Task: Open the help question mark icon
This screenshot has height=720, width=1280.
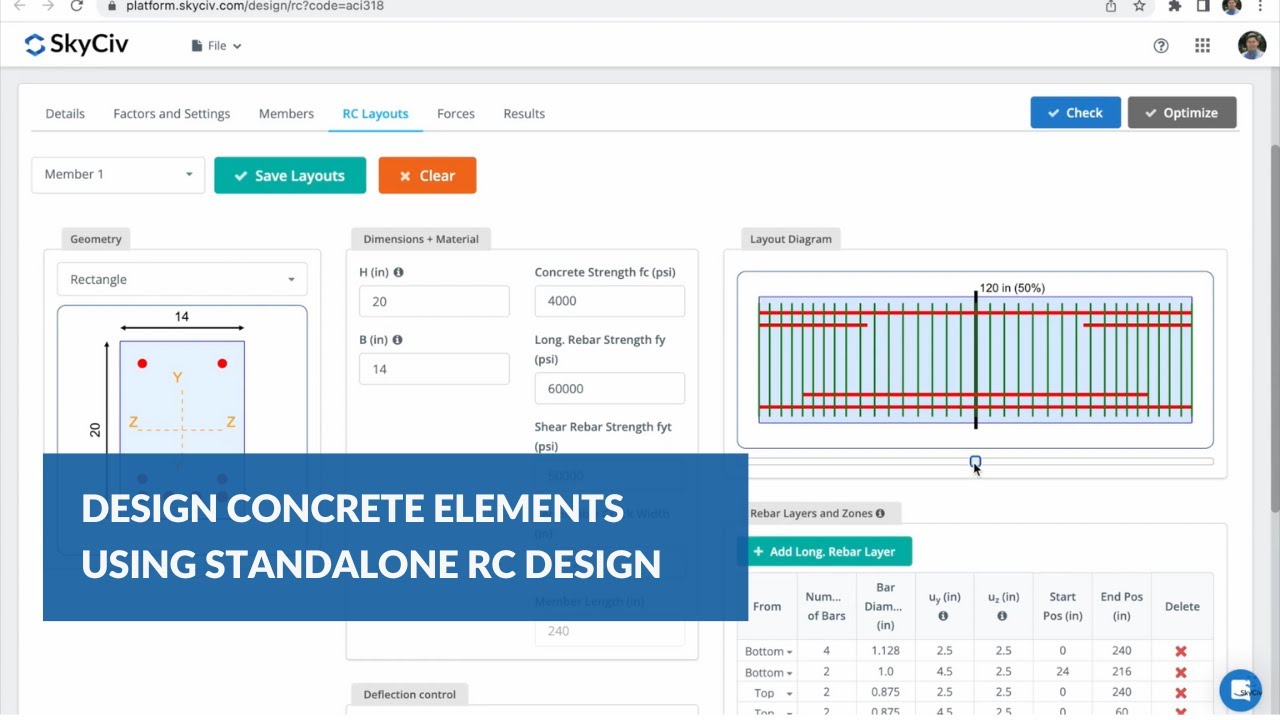Action: point(1161,45)
